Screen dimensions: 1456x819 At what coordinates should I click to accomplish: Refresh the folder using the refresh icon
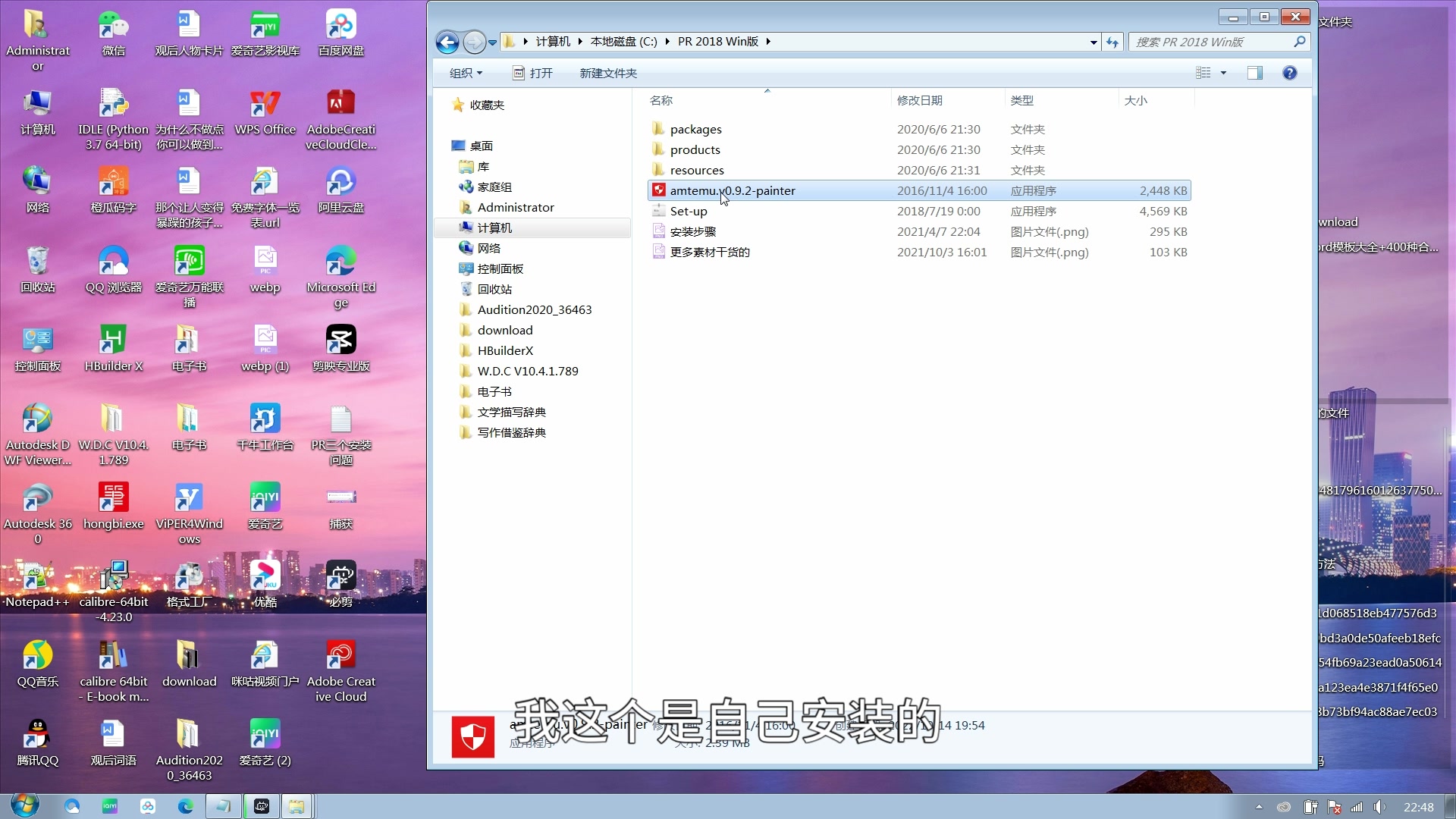1112,42
